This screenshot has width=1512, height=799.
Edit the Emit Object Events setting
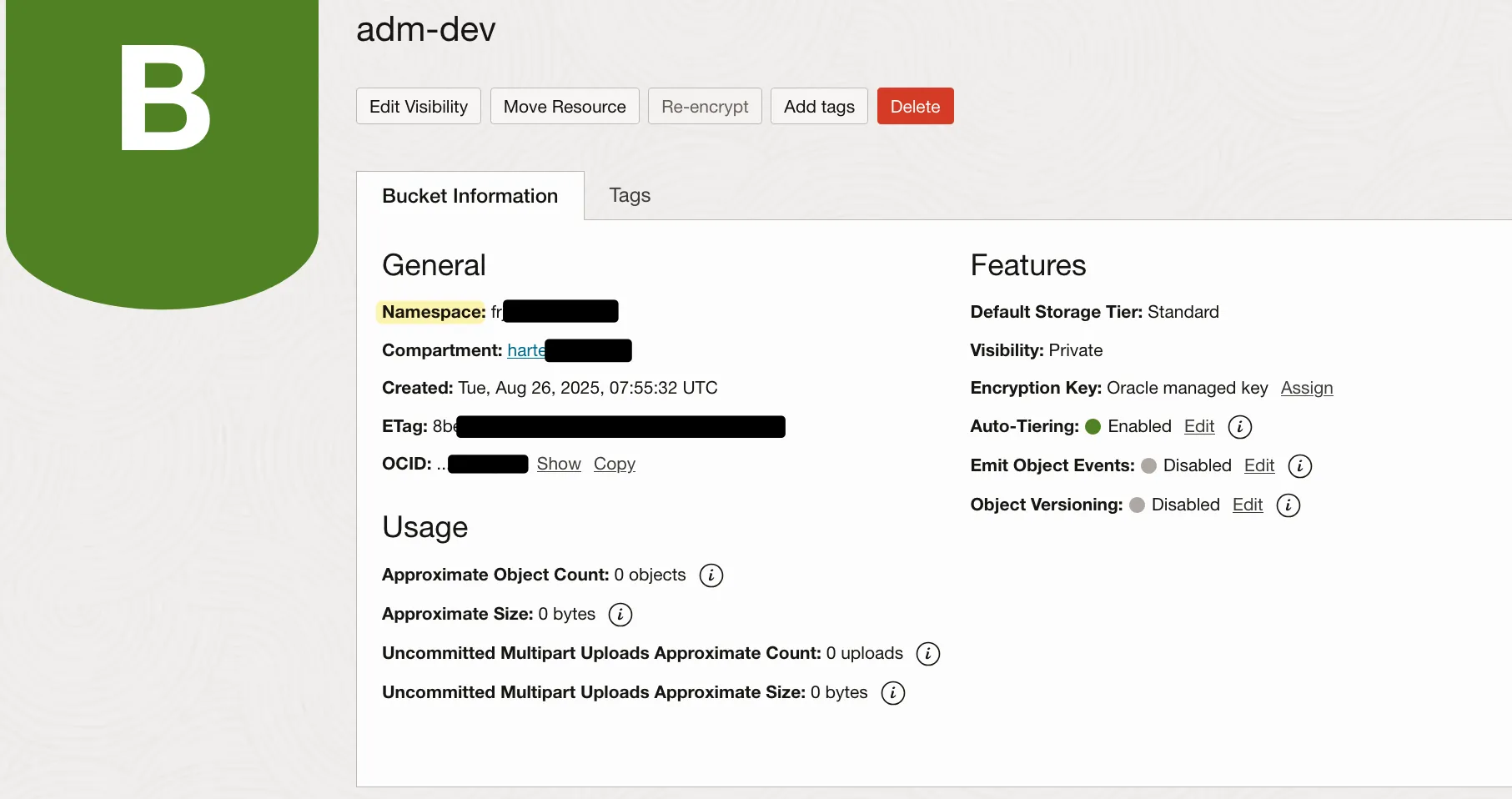pyautogui.click(x=1258, y=465)
